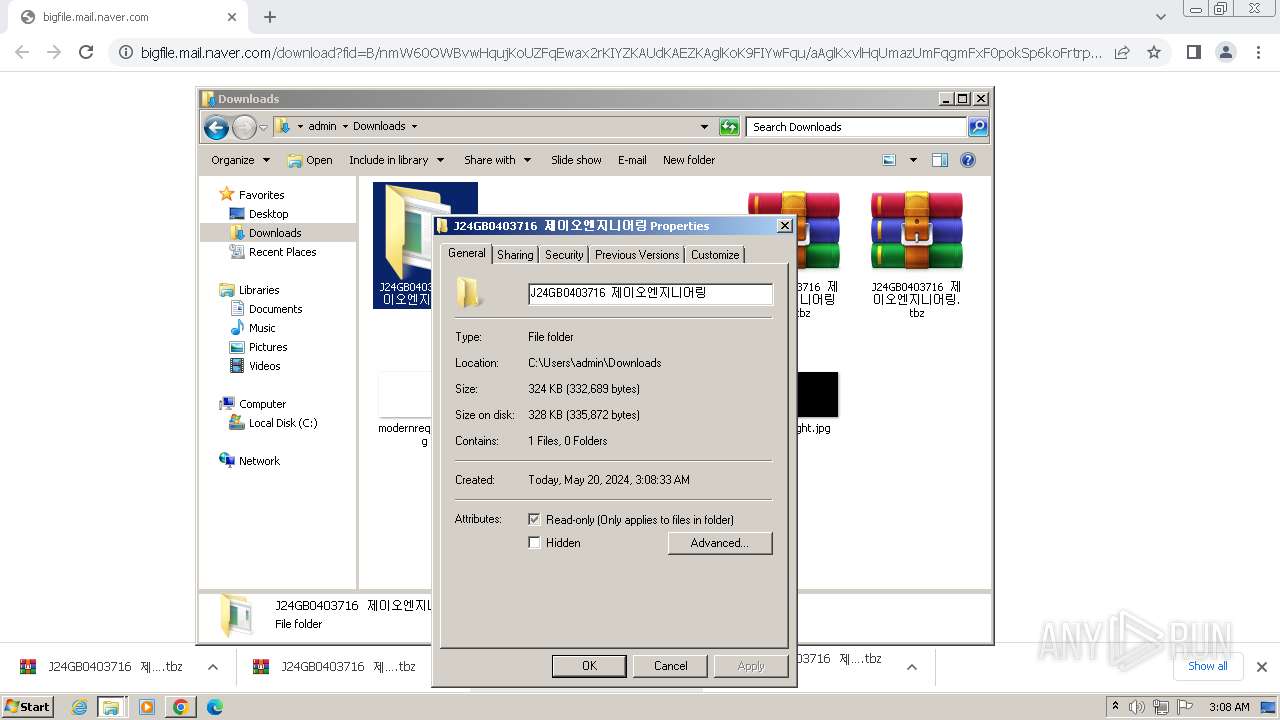Click the Search Downloads field
Screen dimensions: 1280x720
[x=856, y=127]
